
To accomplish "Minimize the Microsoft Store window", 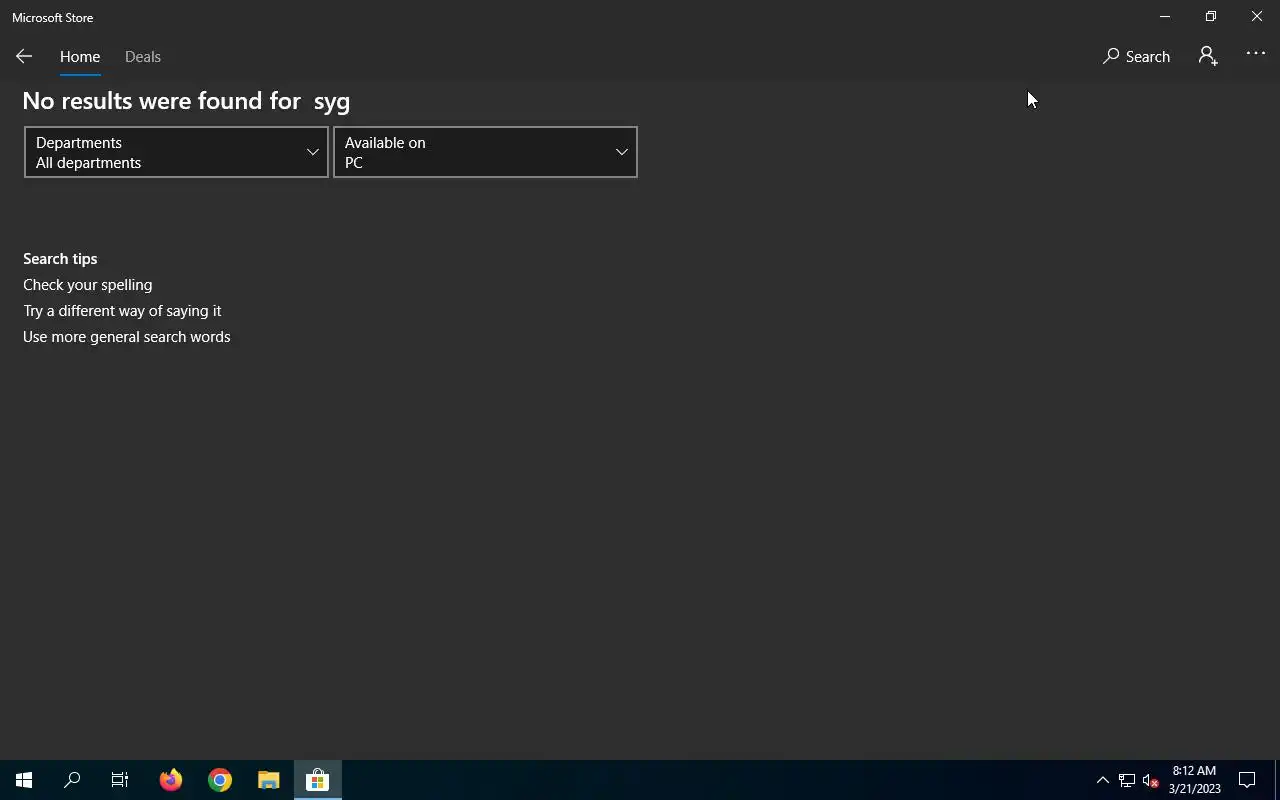I will point(1165,17).
